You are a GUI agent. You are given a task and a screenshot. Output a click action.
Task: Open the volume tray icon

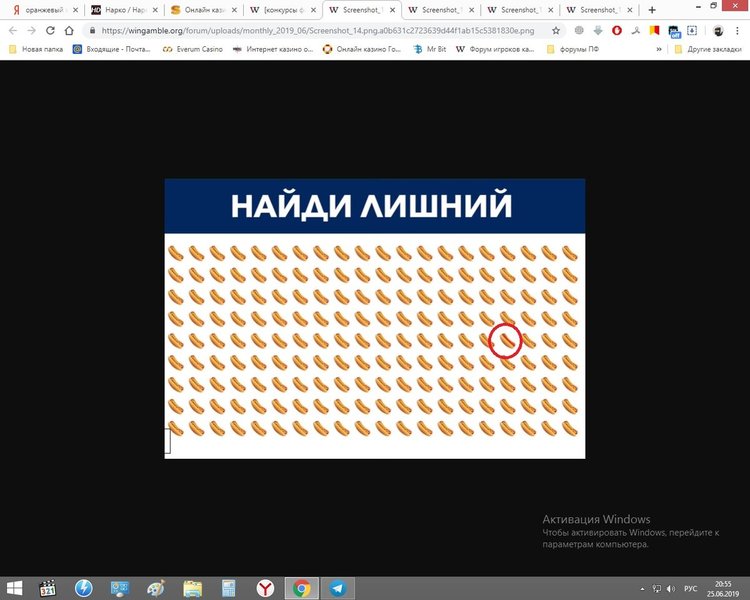click(671, 589)
